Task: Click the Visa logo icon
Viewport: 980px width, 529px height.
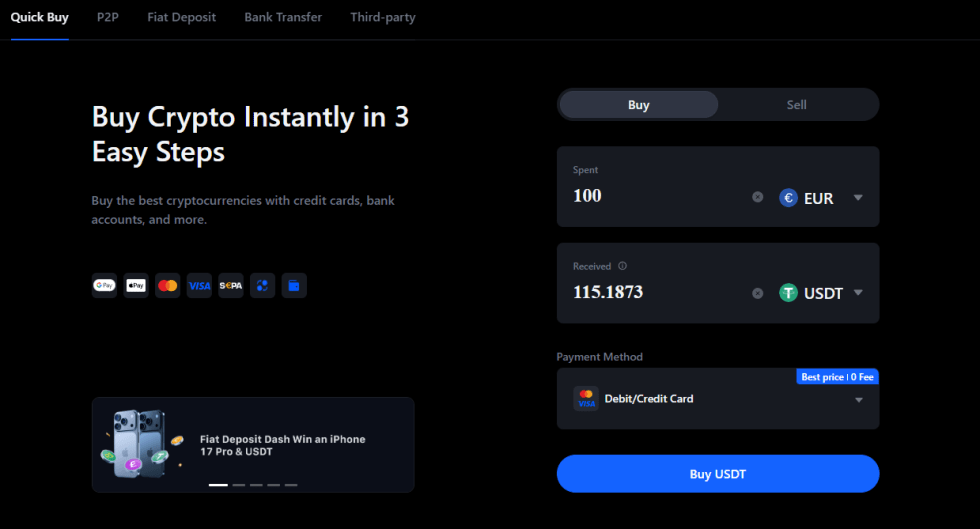Action: tap(199, 286)
